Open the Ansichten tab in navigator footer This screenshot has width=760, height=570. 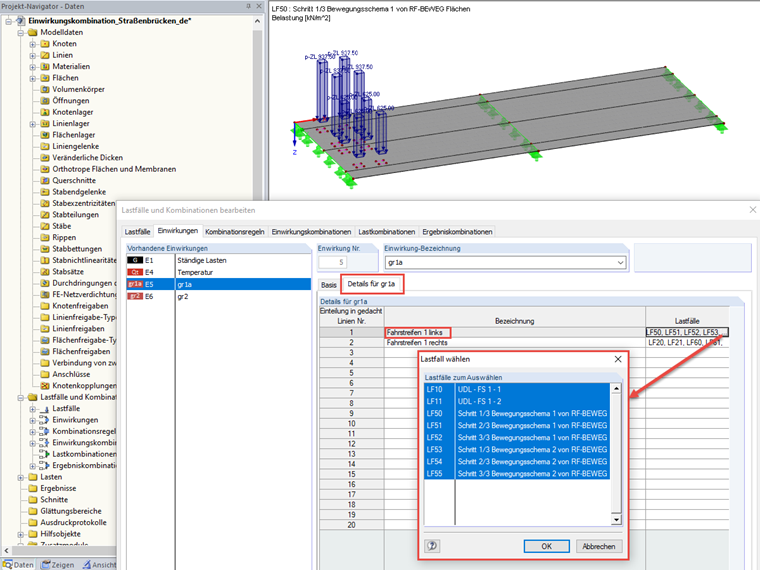pos(99,565)
